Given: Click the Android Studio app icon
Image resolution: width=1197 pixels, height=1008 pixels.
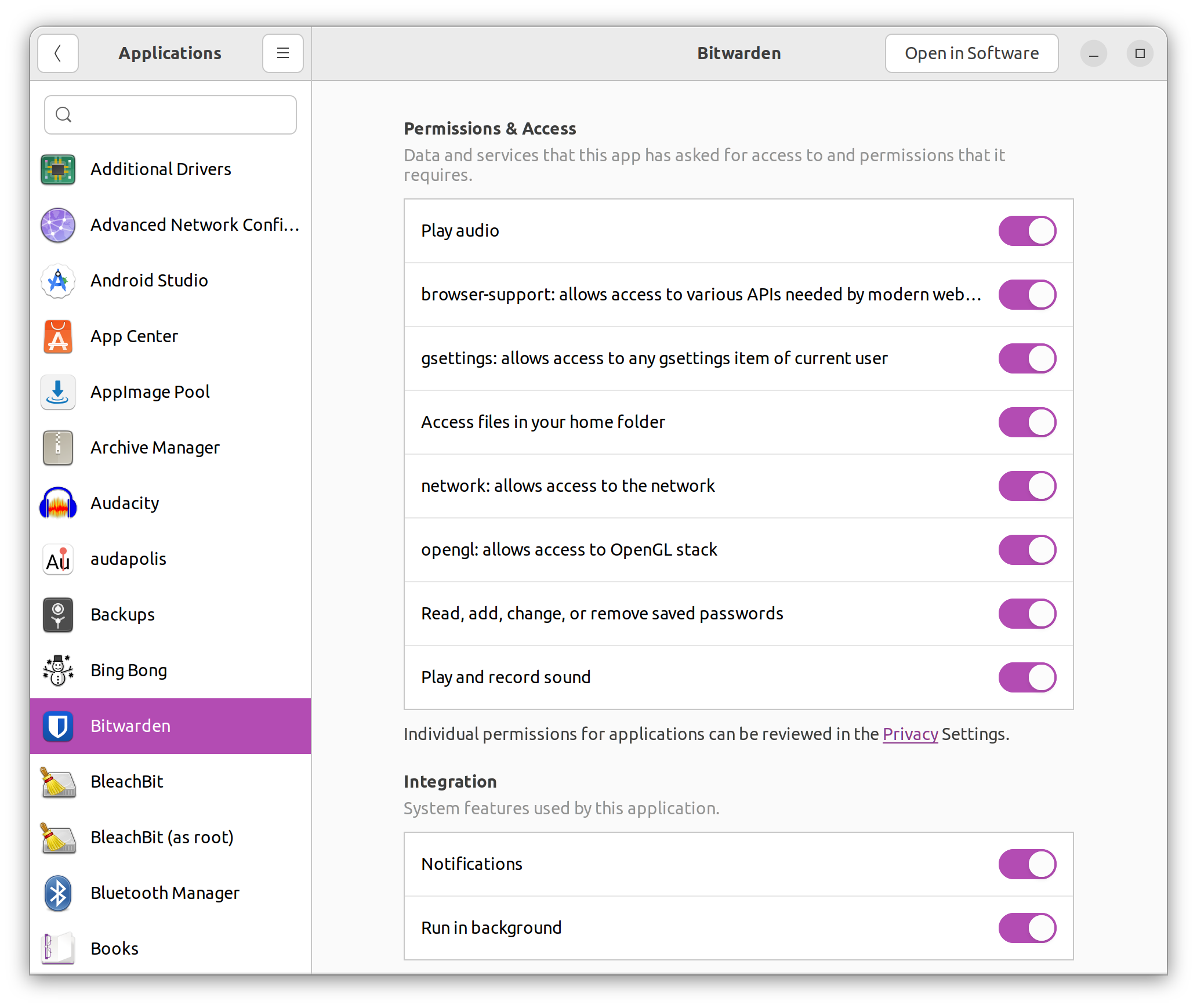Looking at the screenshot, I should coord(58,281).
